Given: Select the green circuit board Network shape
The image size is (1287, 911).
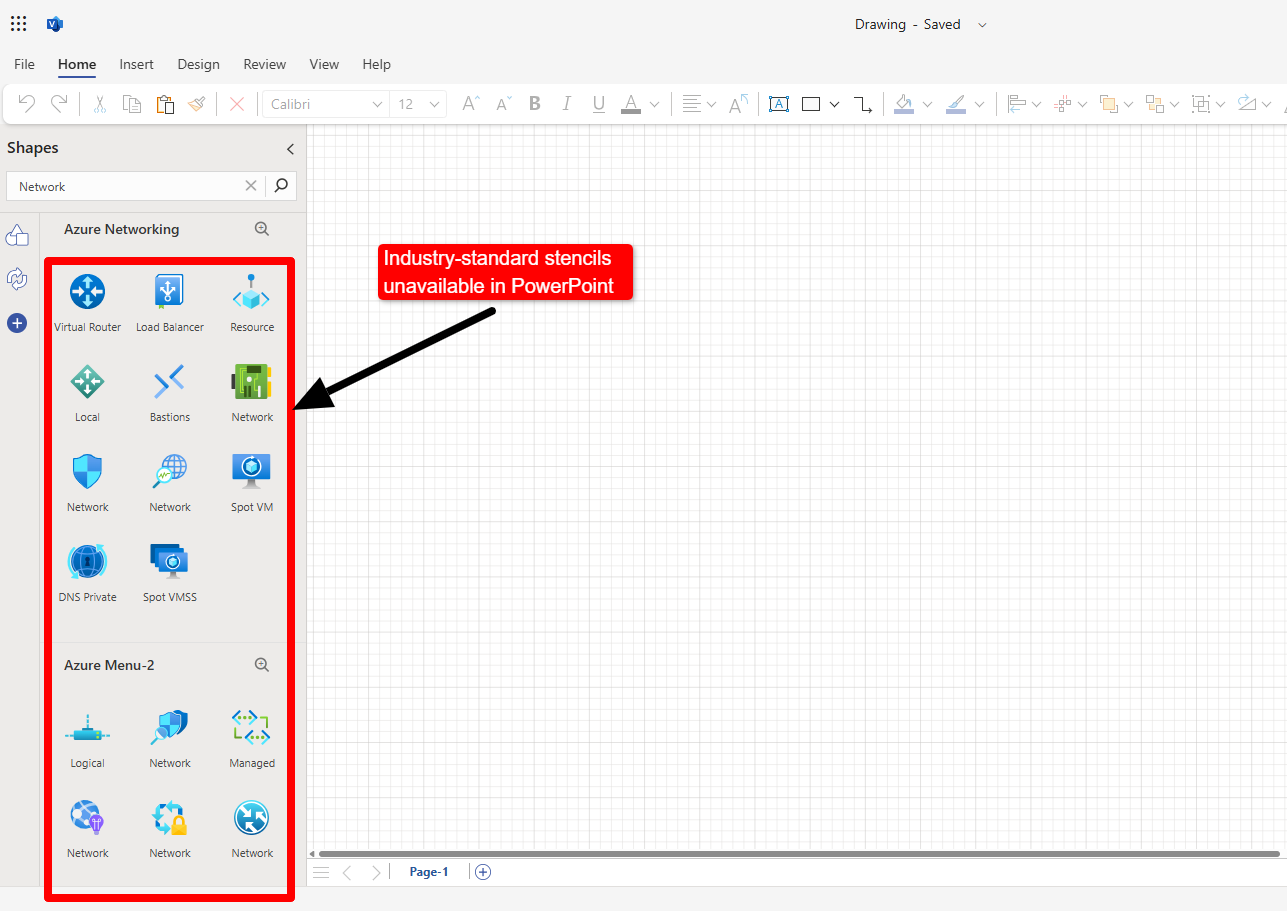Looking at the screenshot, I should pyautogui.click(x=252, y=394).
